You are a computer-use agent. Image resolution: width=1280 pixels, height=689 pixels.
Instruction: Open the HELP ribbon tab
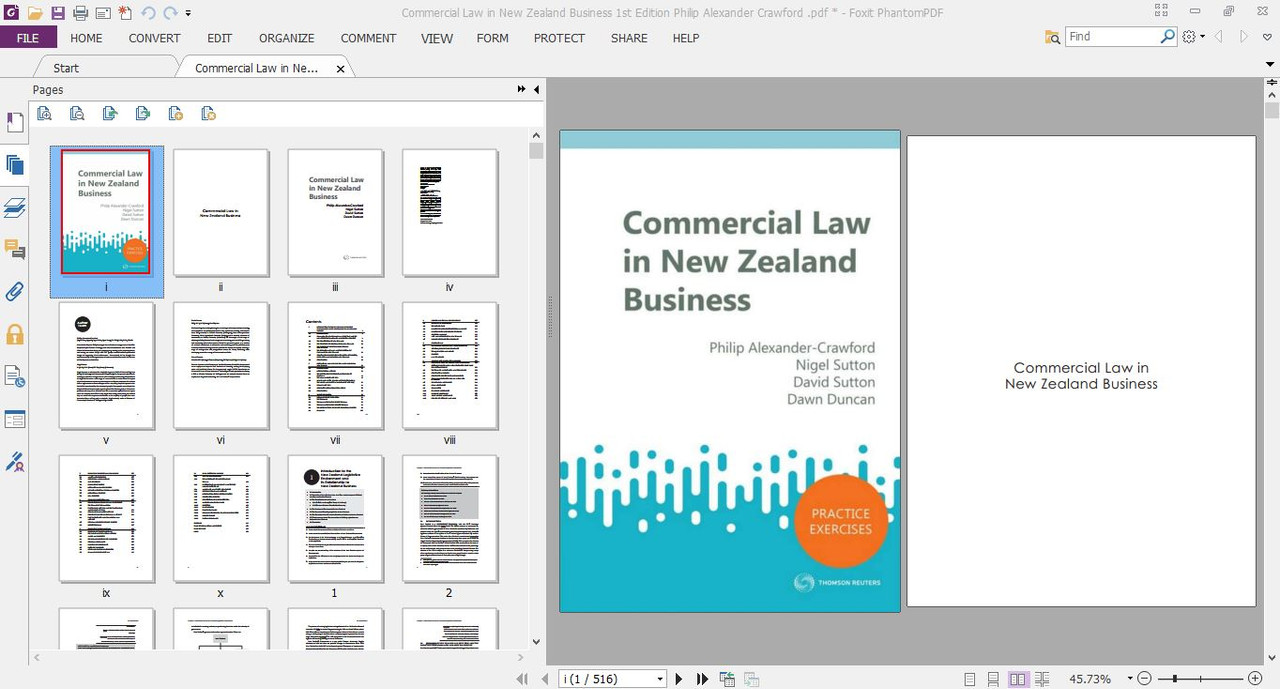(685, 38)
